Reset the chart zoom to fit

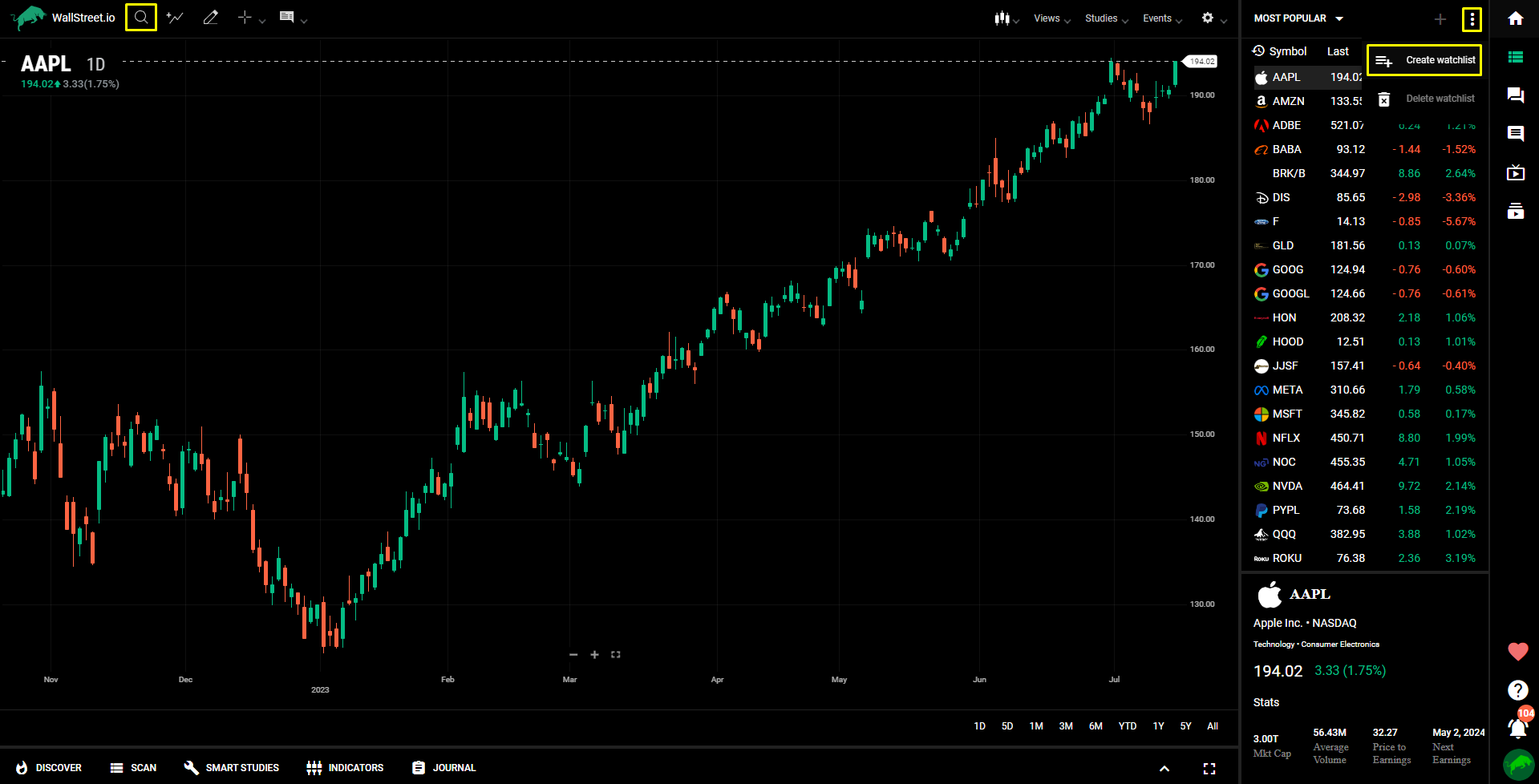(x=616, y=655)
